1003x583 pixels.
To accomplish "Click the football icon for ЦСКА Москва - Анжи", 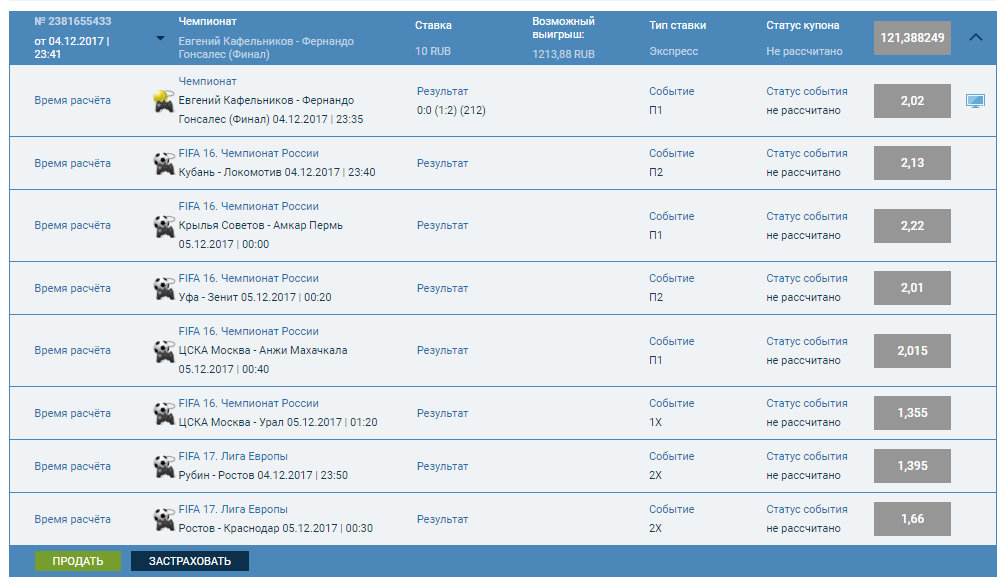I will coord(164,351).
